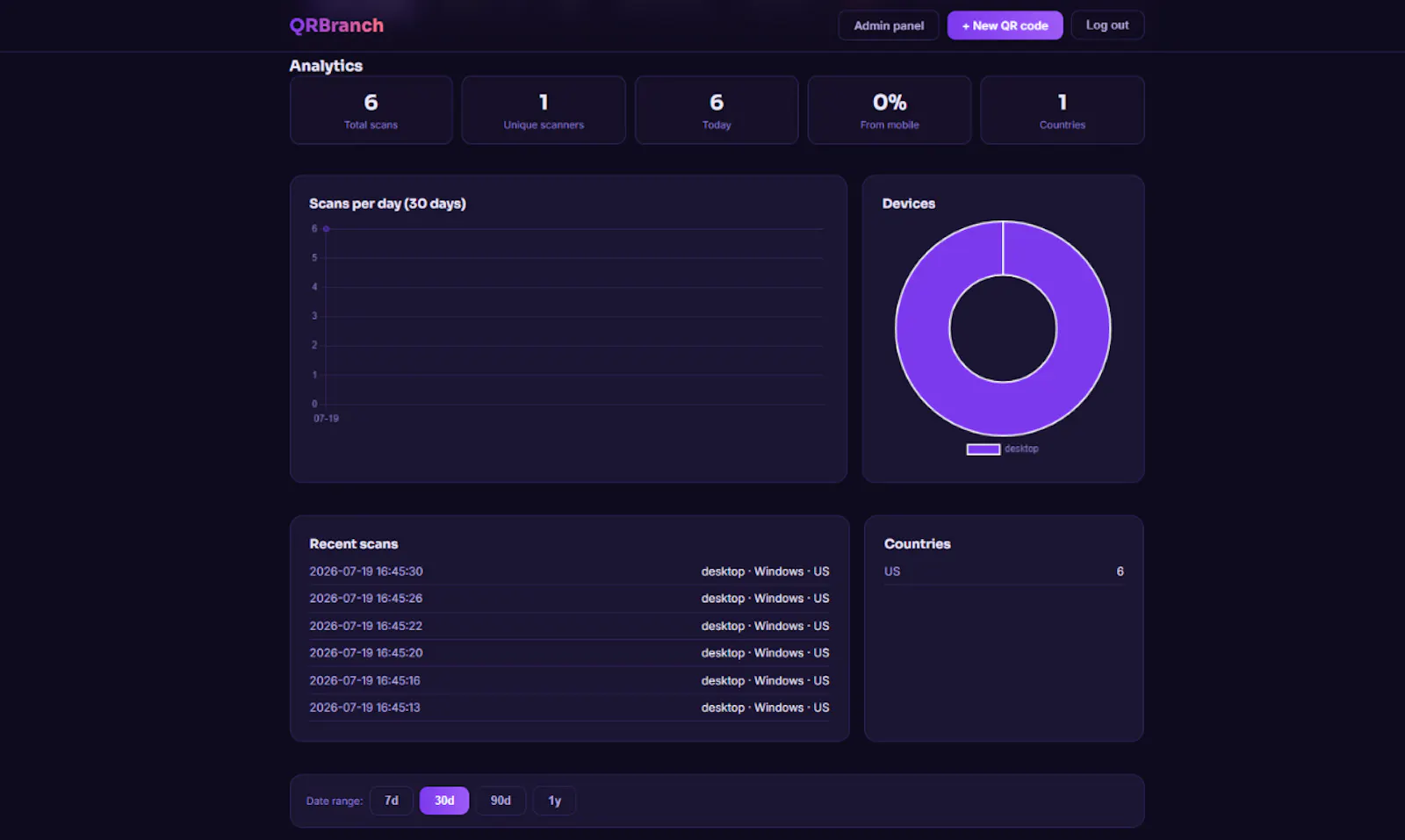Image resolution: width=1405 pixels, height=840 pixels.
Task: Click the 07-19 x-axis label
Action: coord(326,419)
